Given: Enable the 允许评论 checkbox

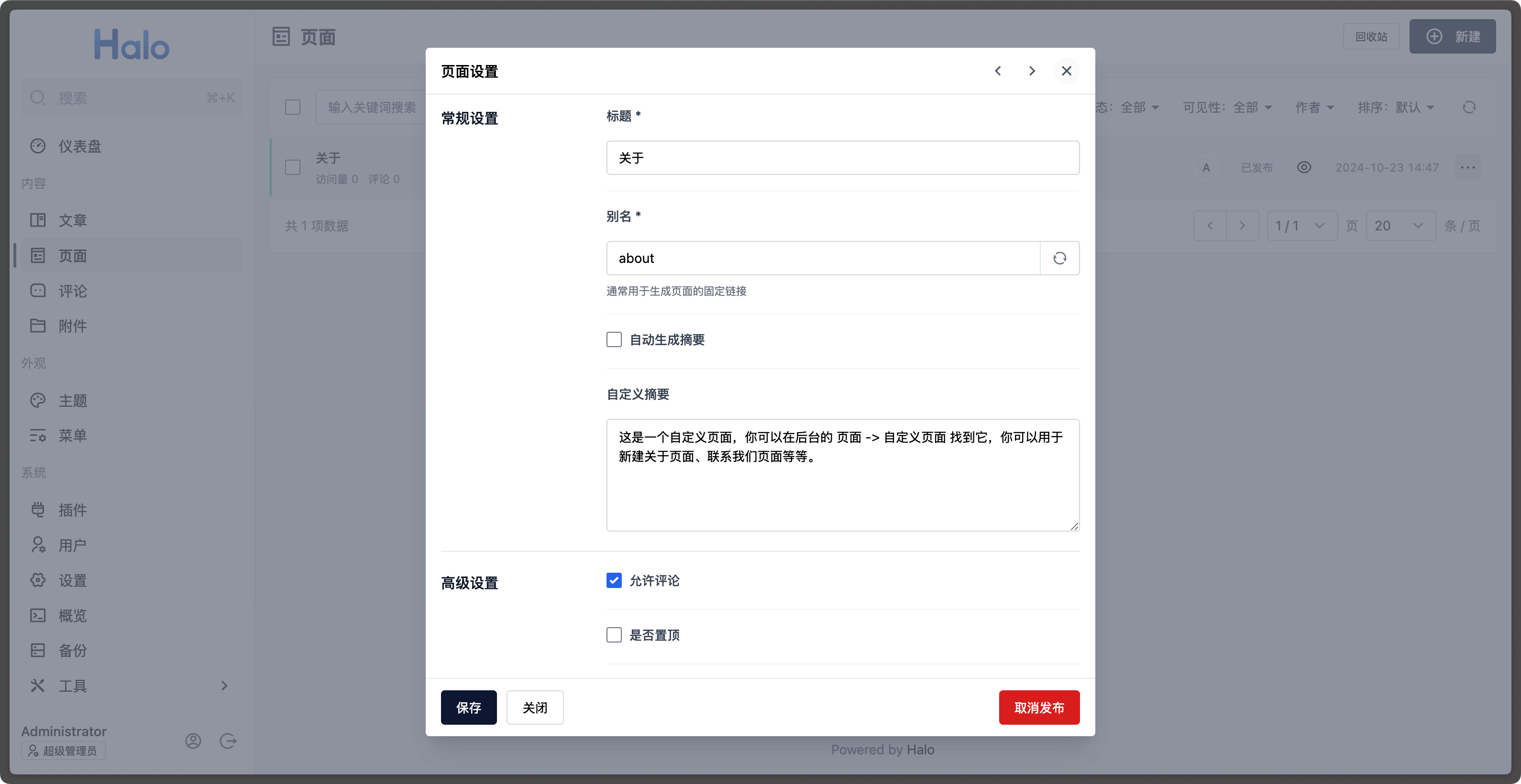Looking at the screenshot, I should [614, 580].
